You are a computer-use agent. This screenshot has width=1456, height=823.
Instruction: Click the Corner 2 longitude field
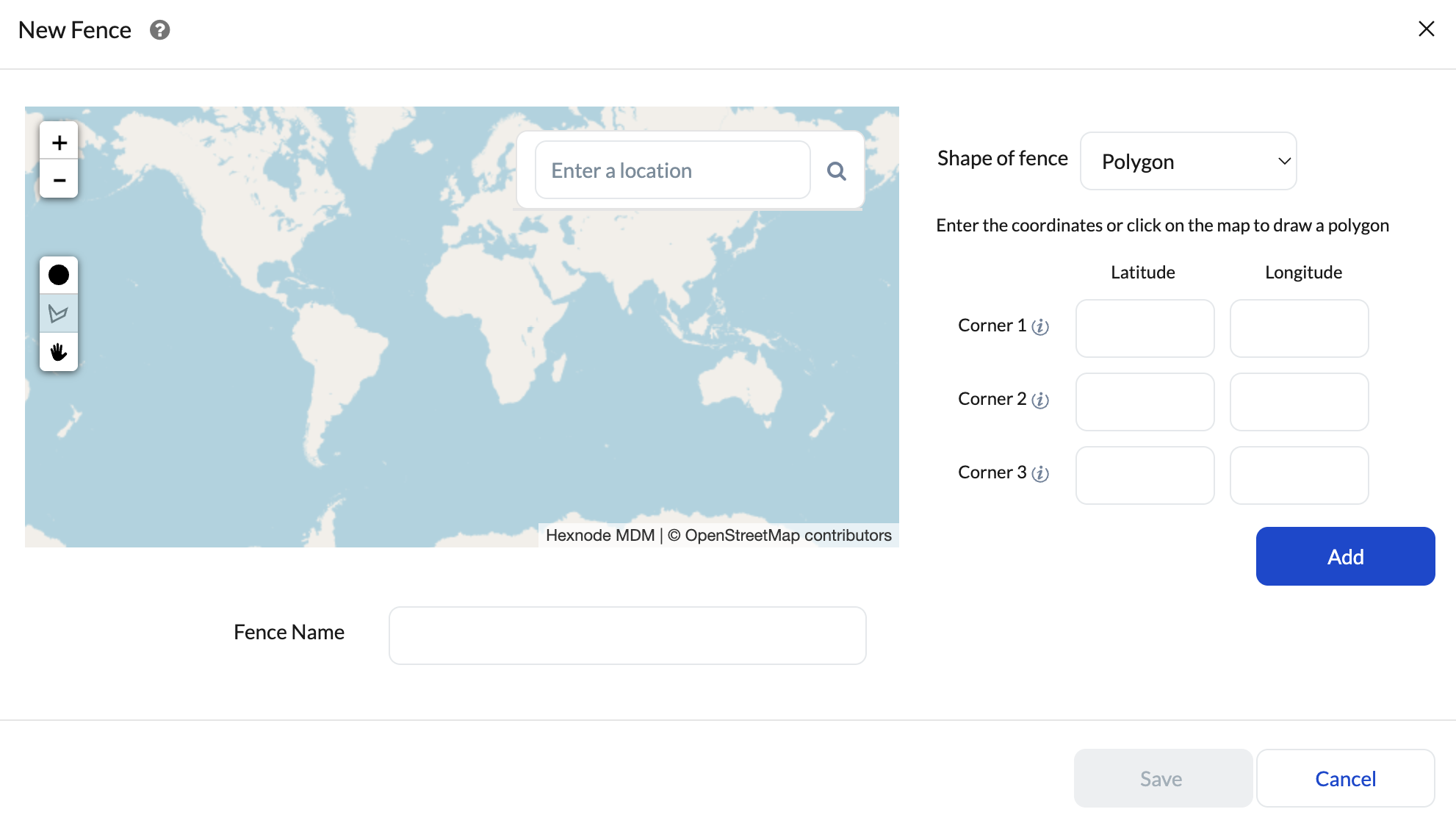(x=1298, y=402)
